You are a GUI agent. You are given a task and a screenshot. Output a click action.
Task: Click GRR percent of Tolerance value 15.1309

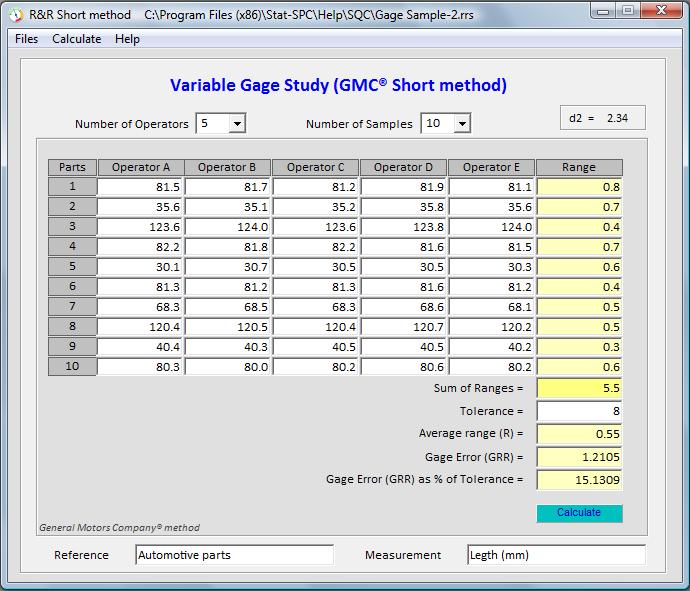pos(579,480)
